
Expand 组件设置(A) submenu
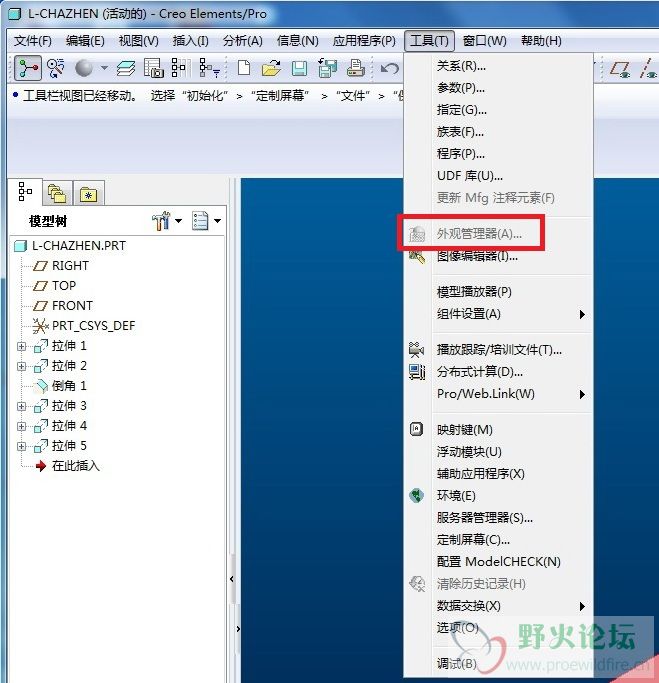click(498, 314)
